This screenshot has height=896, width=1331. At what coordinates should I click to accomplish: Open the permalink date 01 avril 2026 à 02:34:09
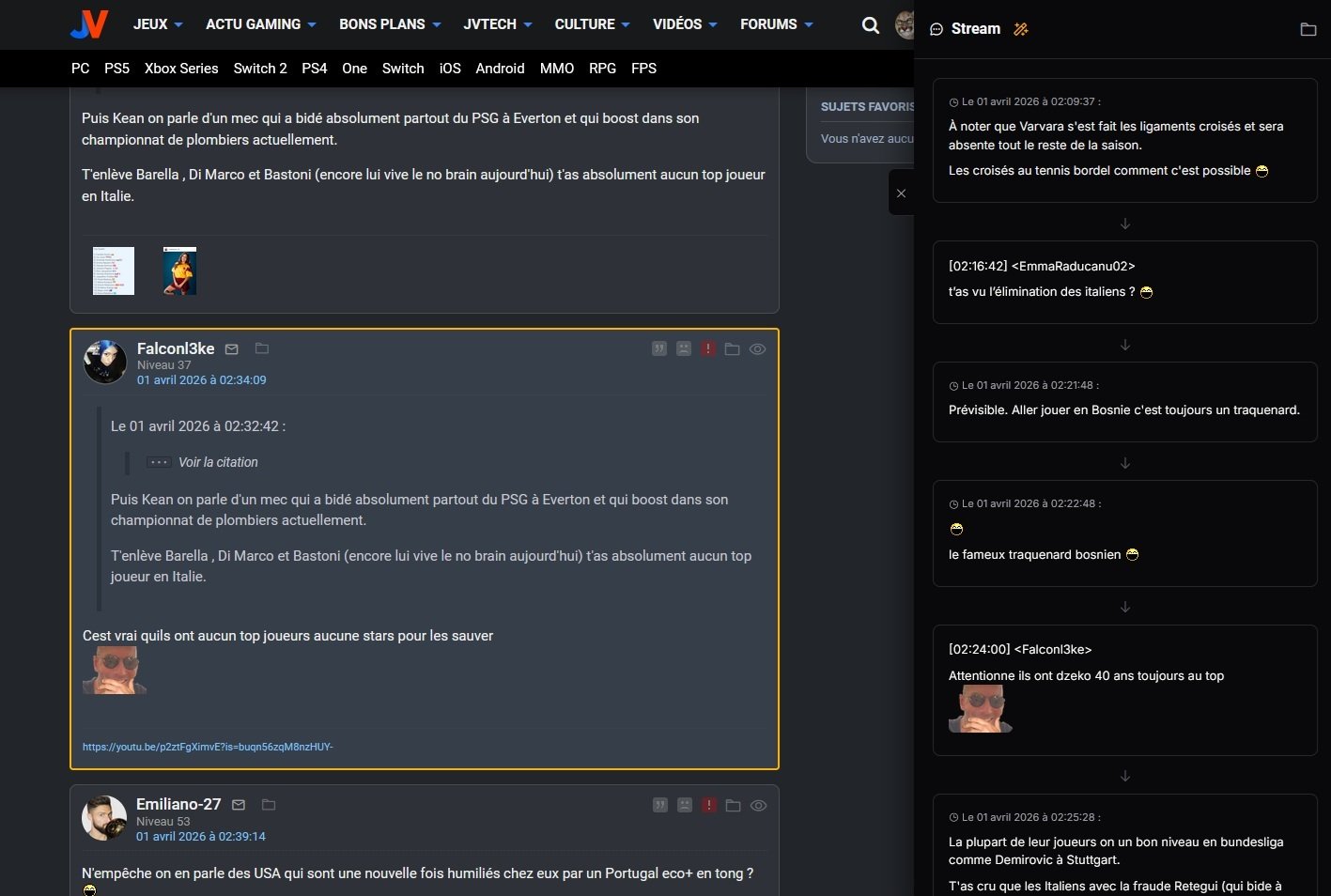202,380
